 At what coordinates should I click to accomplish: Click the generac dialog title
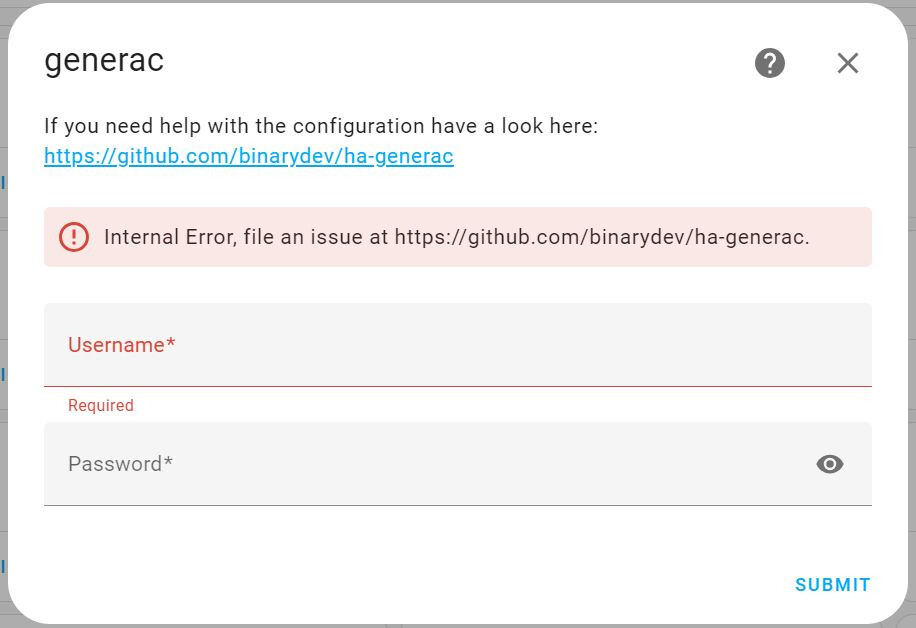tap(104, 61)
